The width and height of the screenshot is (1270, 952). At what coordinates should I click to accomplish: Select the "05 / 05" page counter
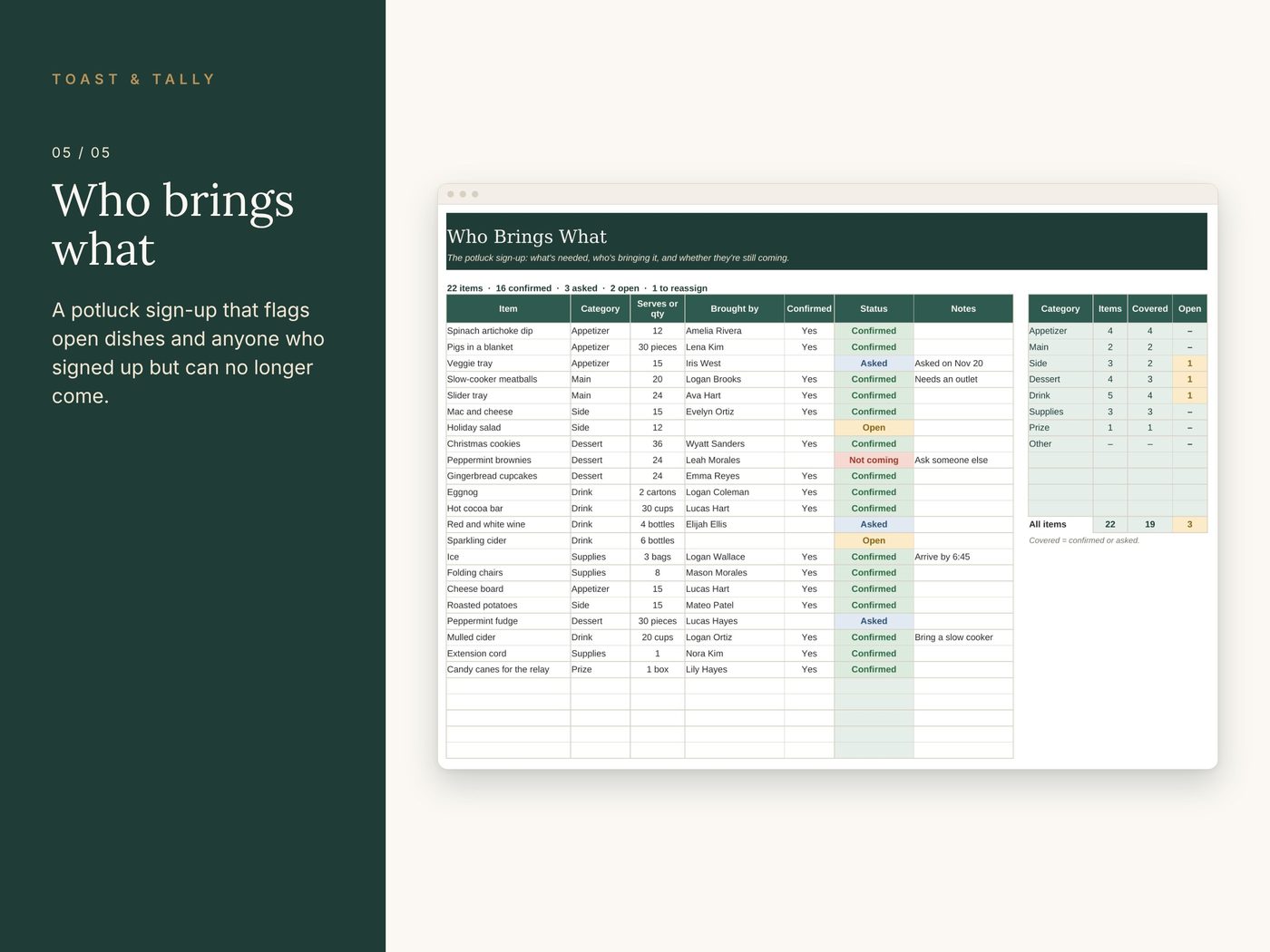[81, 152]
